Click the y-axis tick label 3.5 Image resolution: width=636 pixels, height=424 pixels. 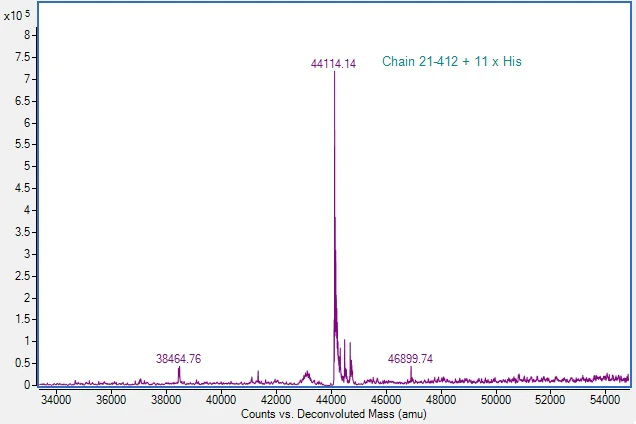click(x=23, y=232)
